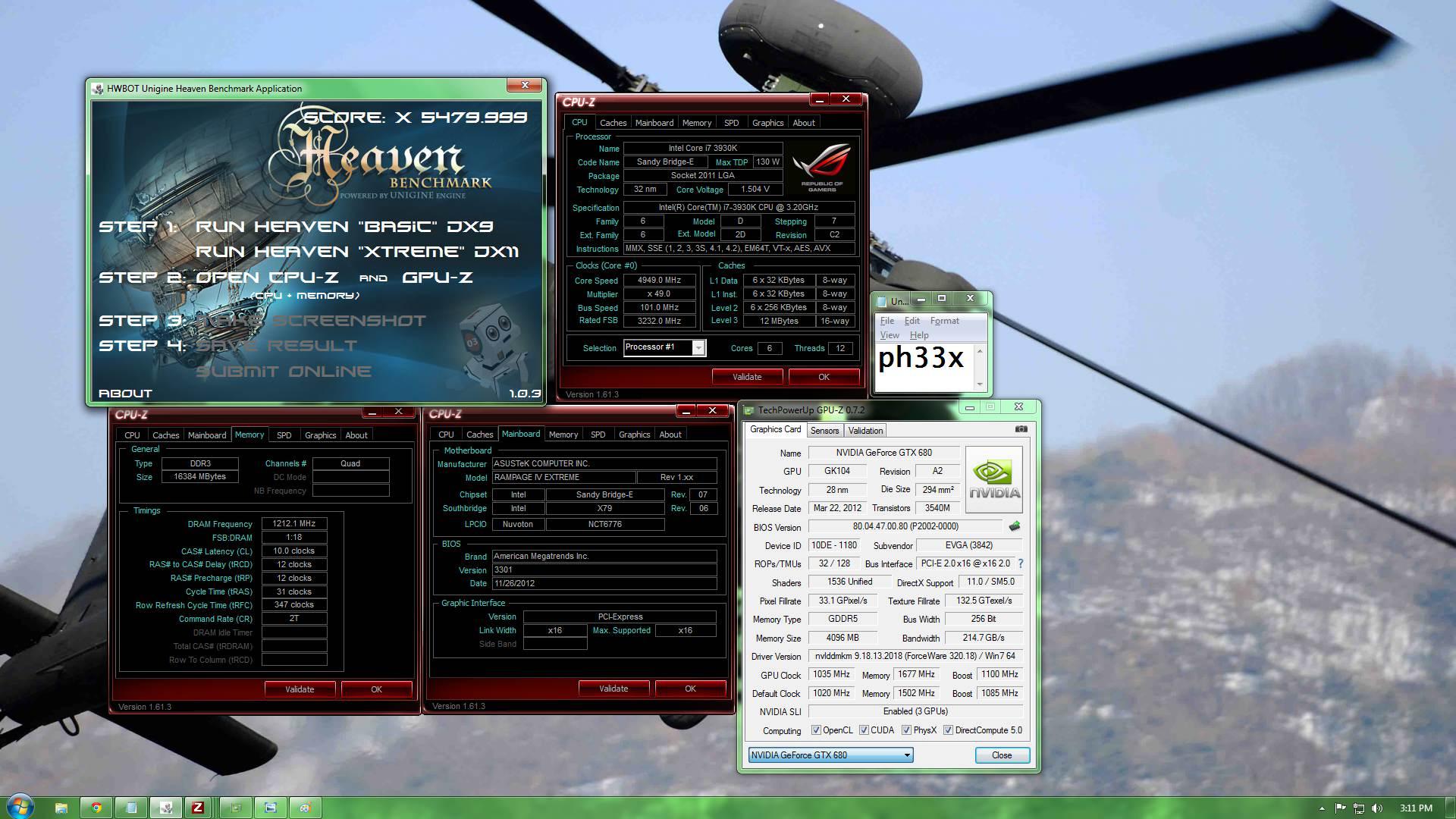Click motherboard model RAMPAGE IV EXTREME
This screenshot has width=1456, height=819.
563,478
